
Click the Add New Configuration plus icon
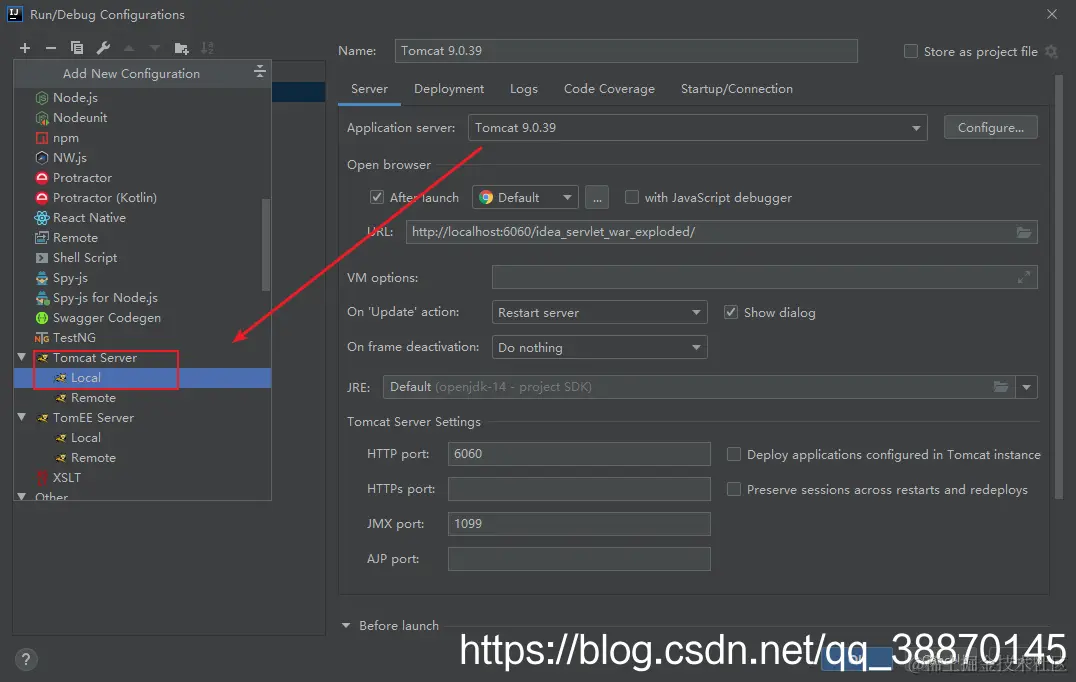(25, 48)
